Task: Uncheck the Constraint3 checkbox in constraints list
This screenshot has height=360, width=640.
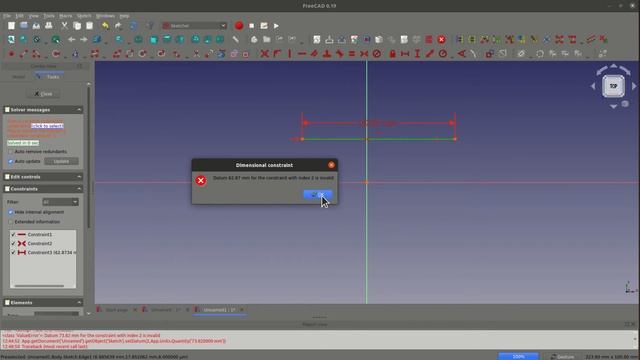Action: pos(13,253)
